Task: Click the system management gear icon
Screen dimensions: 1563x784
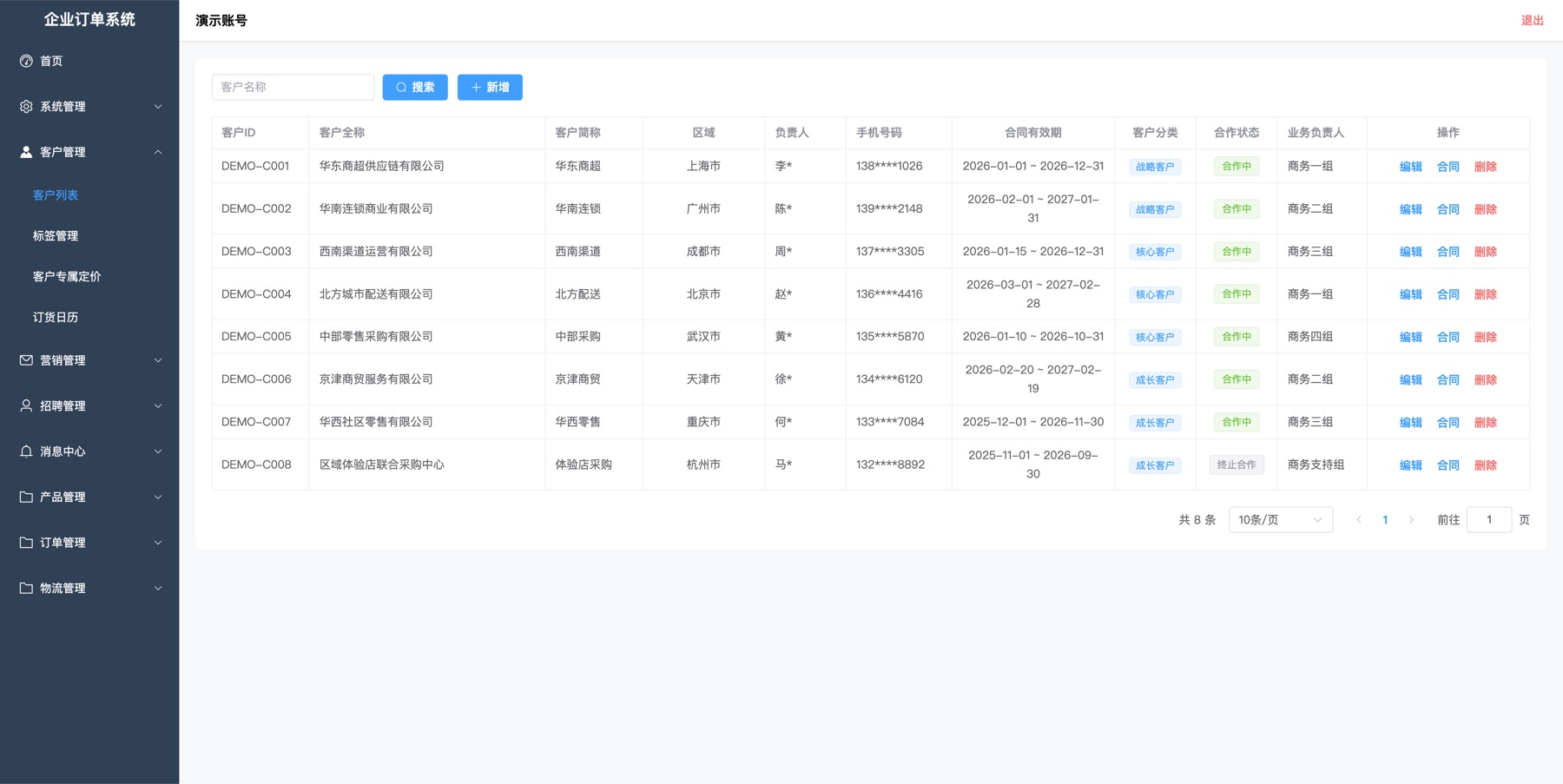Action: point(26,107)
